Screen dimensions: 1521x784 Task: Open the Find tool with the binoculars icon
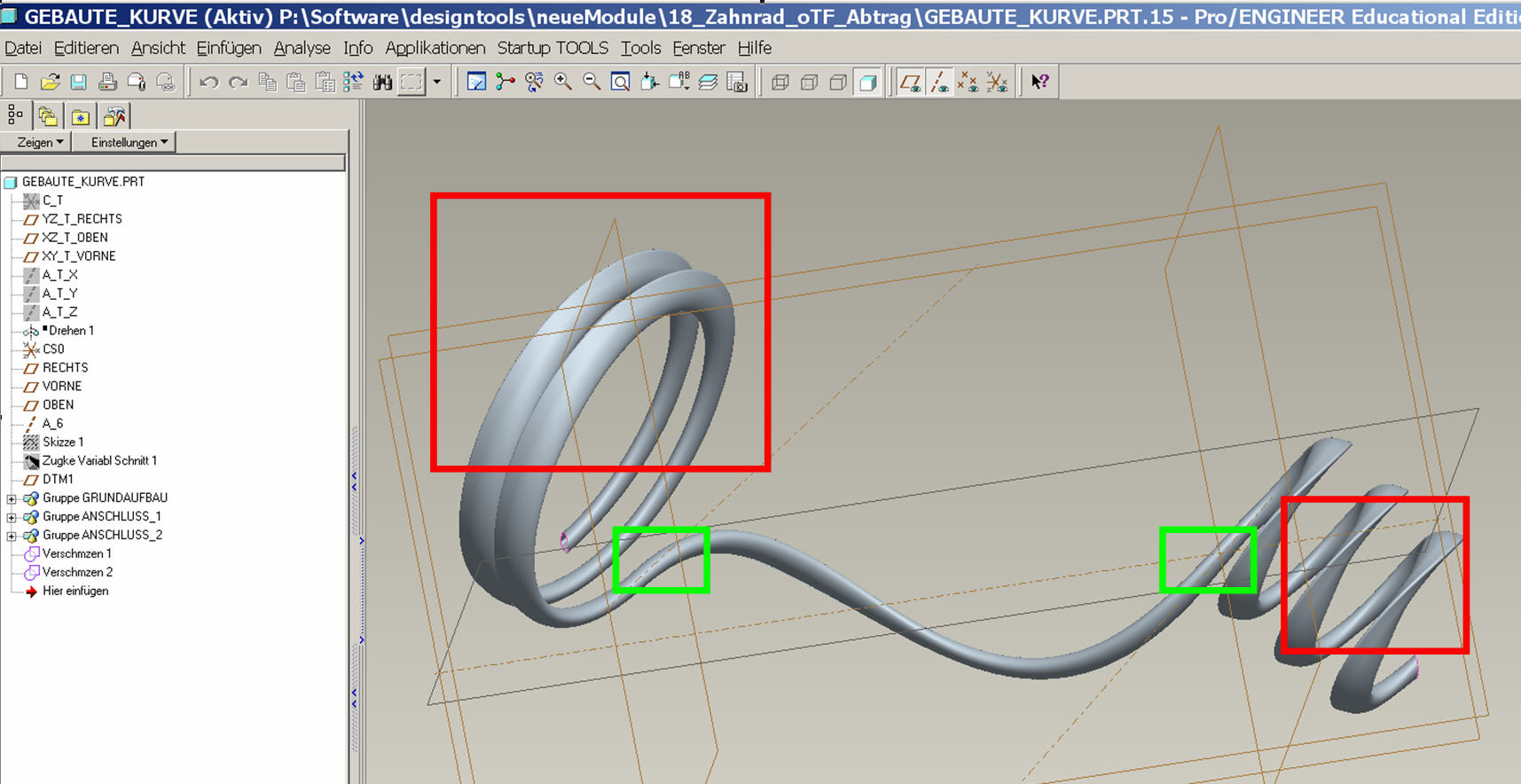(x=382, y=82)
